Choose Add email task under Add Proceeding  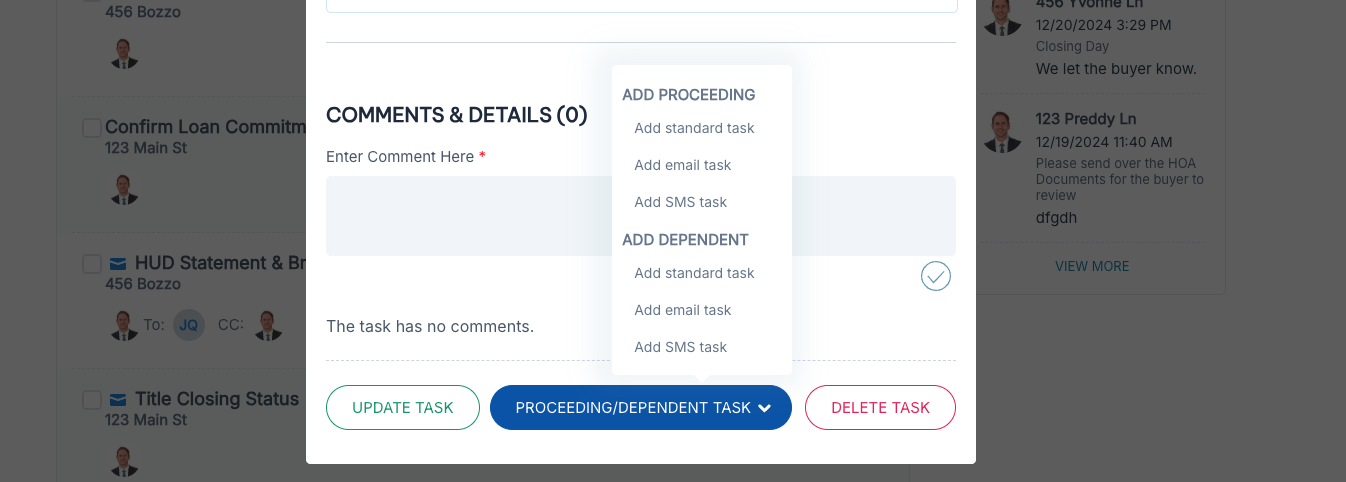683,165
